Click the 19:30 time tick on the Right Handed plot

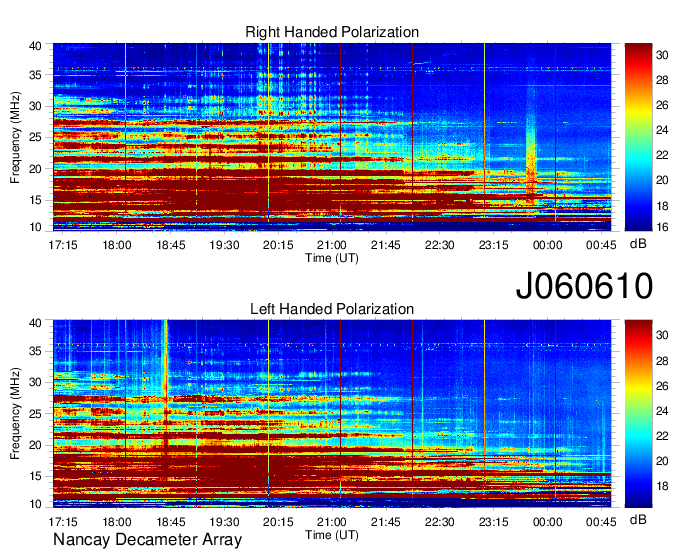225,245
